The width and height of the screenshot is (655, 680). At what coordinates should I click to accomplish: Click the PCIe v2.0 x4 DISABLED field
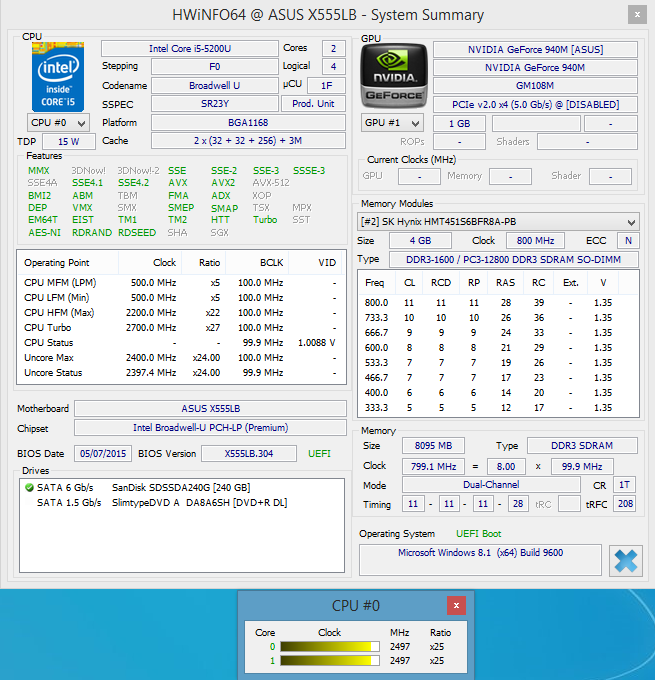pyautogui.click(x=535, y=105)
